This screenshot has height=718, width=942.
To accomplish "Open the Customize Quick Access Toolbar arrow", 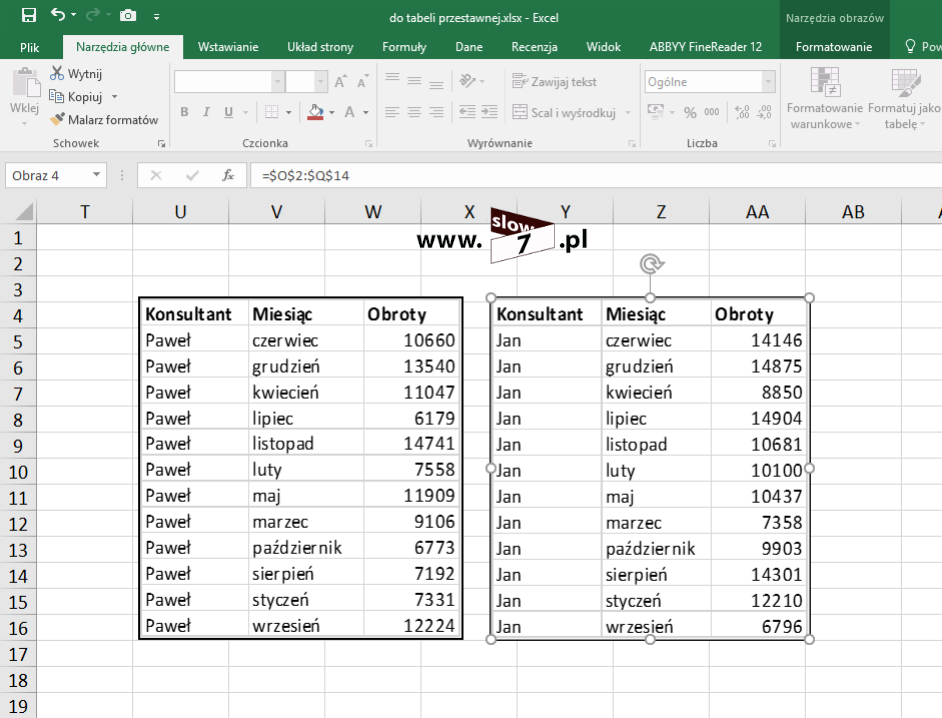I will pos(156,17).
